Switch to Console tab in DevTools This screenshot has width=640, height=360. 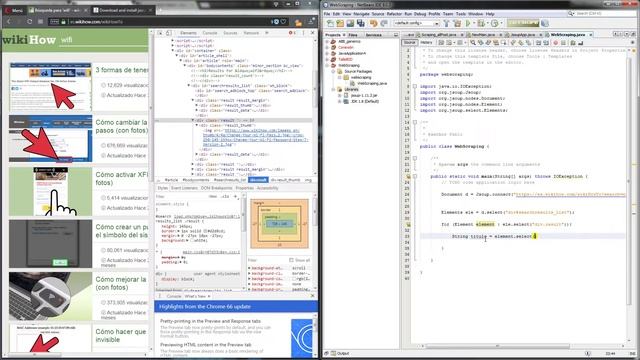[x=210, y=33]
